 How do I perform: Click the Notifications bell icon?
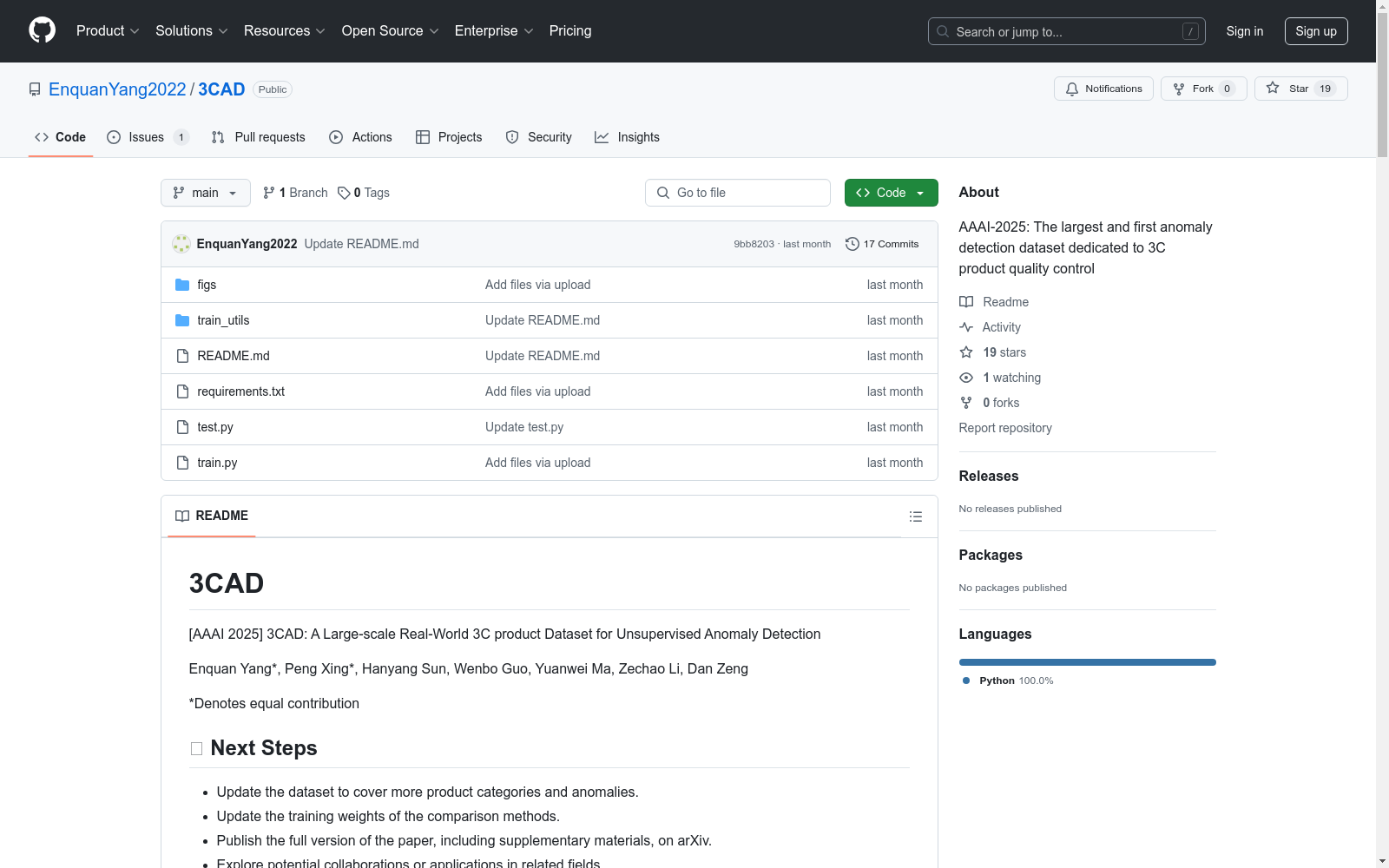coord(1072,89)
